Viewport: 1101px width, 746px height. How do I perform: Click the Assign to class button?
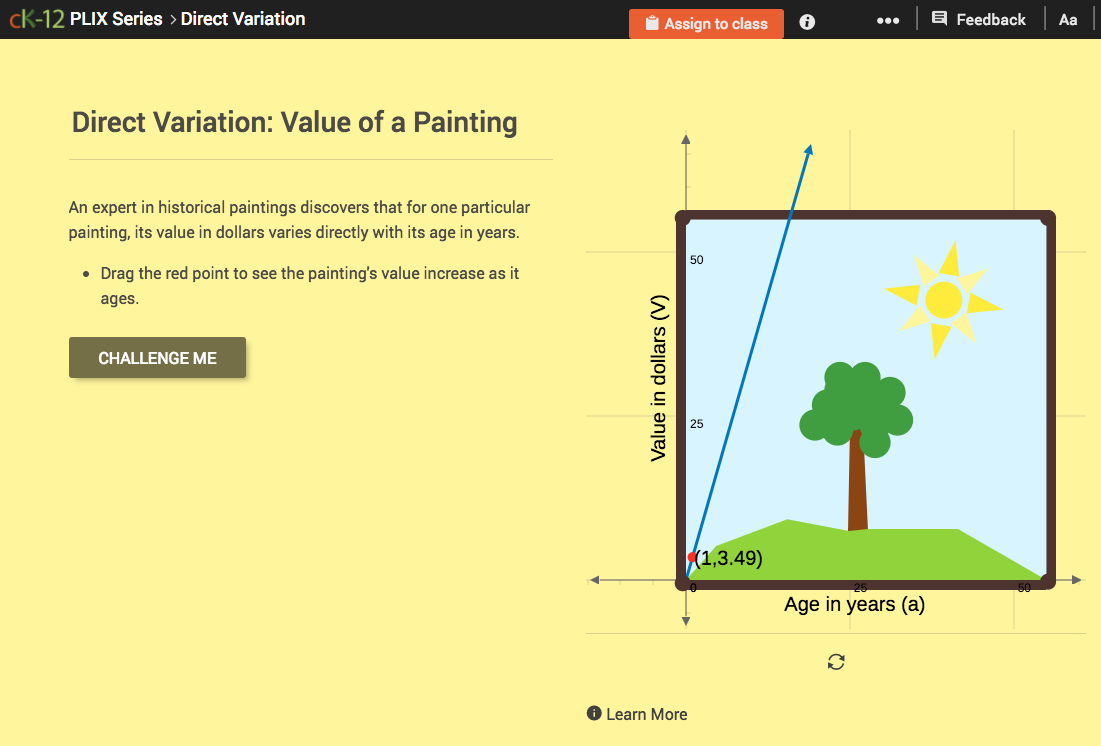[x=707, y=23]
